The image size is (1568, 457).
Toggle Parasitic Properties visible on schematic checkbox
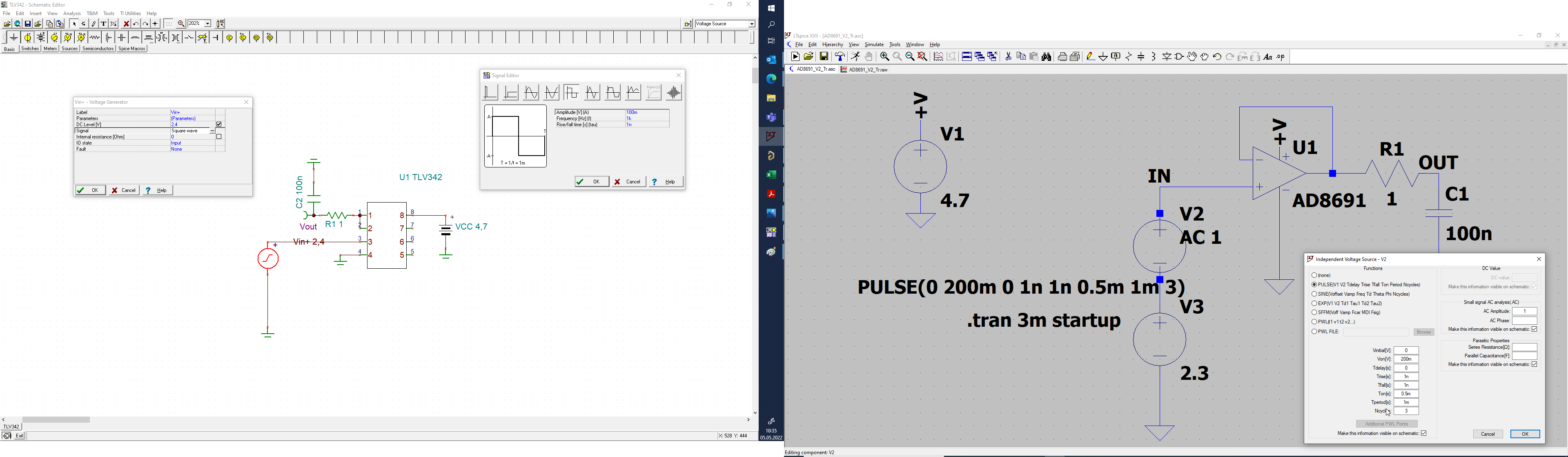1535,365
